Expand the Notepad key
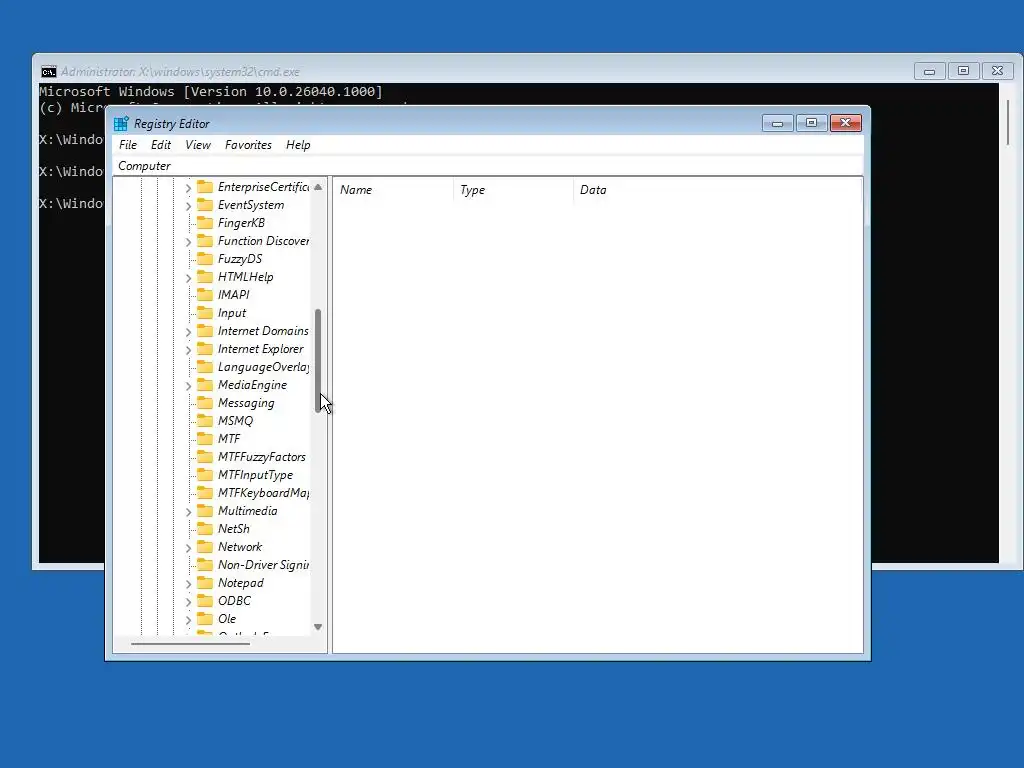The image size is (1024, 768). (188, 584)
